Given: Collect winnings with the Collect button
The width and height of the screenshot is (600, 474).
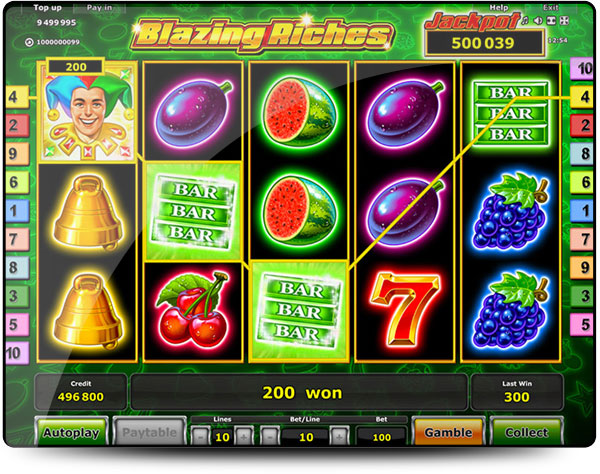Looking at the screenshot, I should (527, 433).
